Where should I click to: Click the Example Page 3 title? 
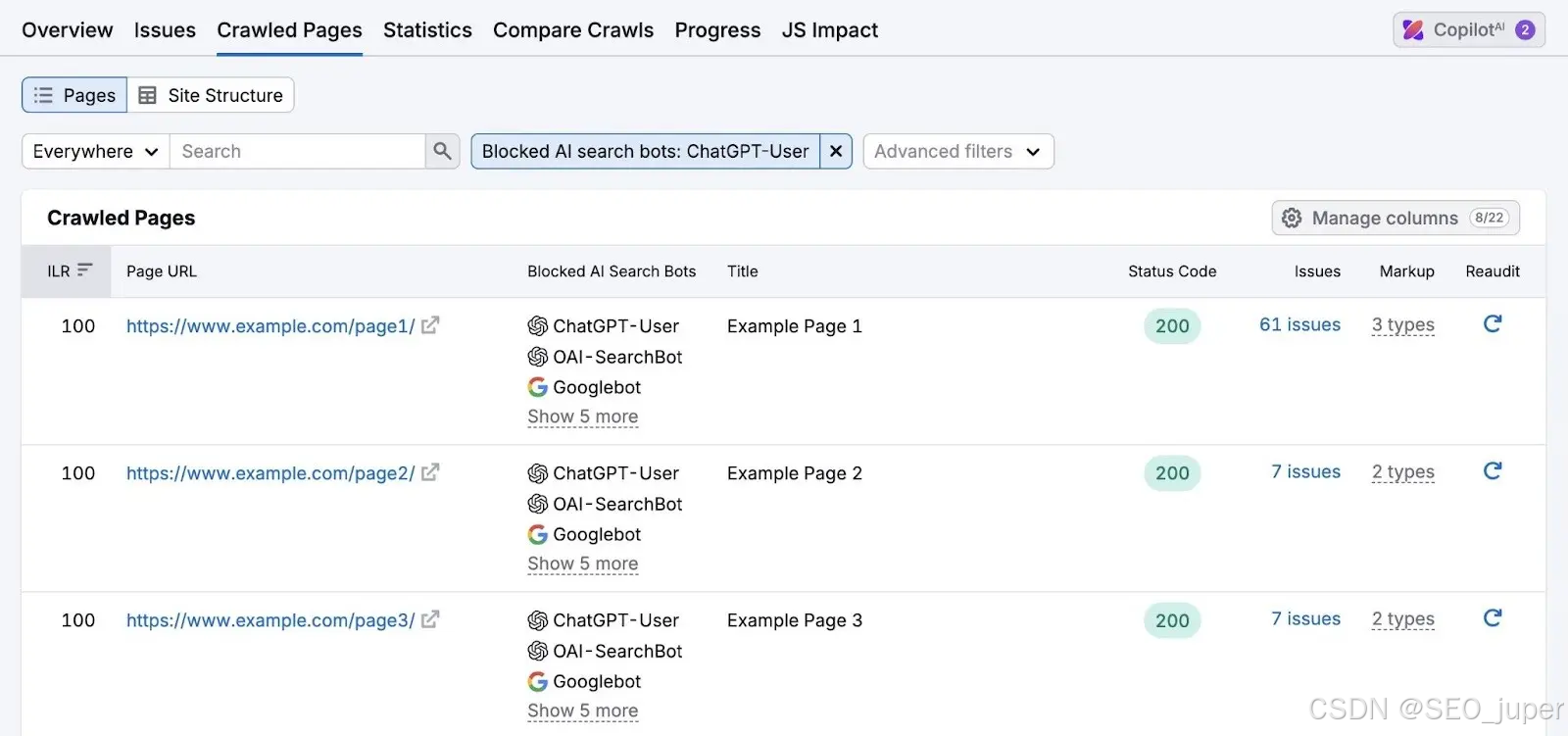click(795, 620)
